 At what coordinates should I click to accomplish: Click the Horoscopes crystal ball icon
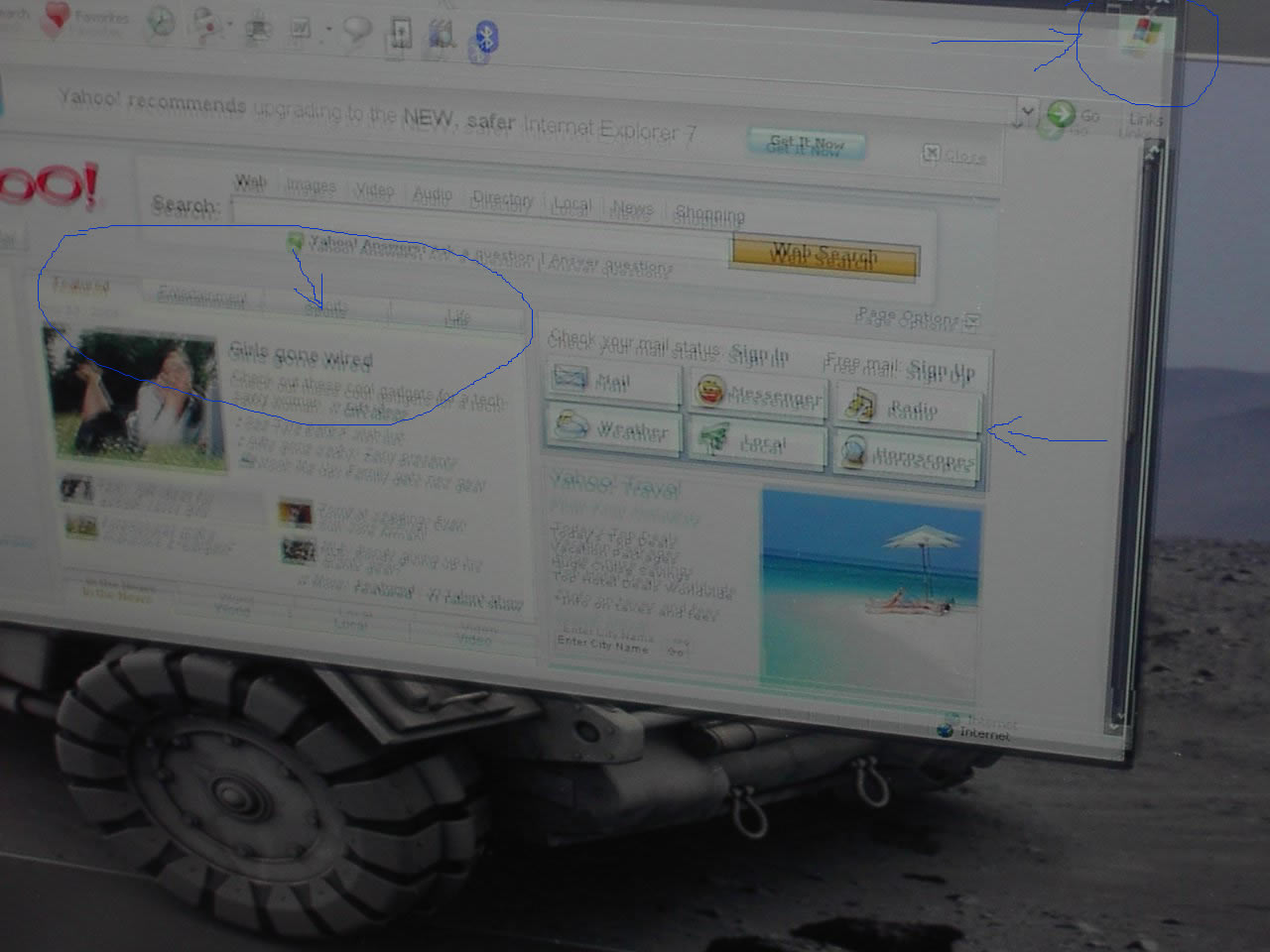tap(853, 452)
